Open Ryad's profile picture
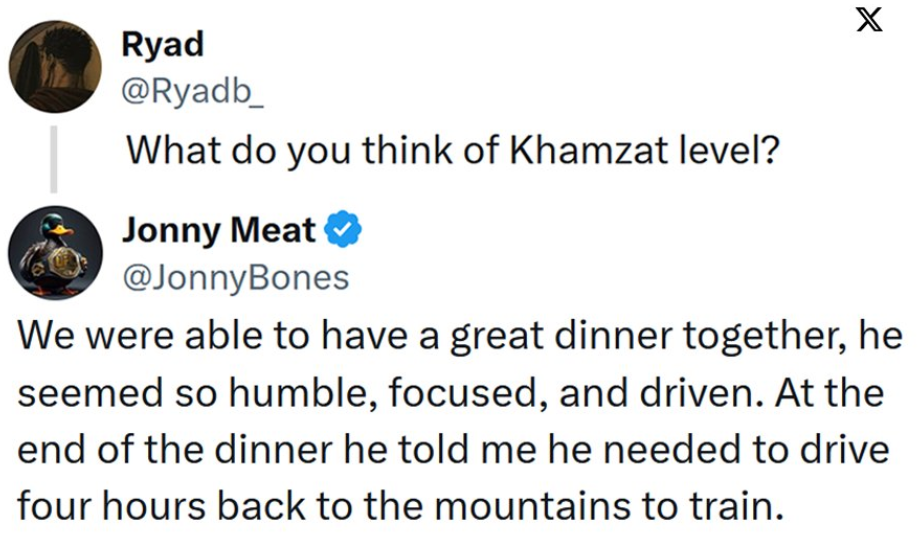Image resolution: width=920 pixels, height=534 pixels. [x=55, y=66]
